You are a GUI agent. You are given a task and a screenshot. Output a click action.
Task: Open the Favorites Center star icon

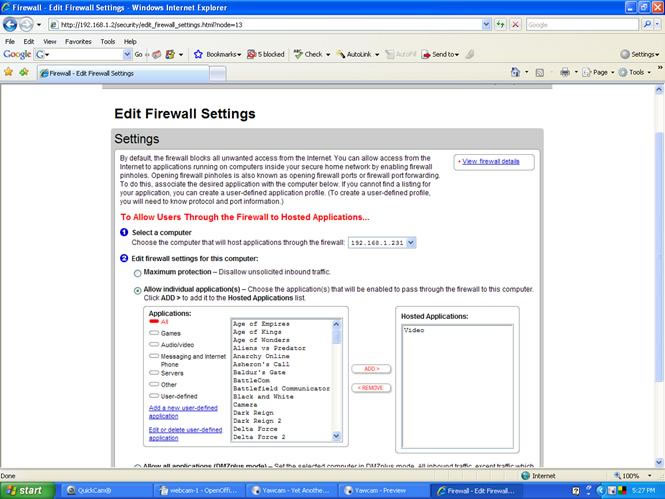click(8, 72)
